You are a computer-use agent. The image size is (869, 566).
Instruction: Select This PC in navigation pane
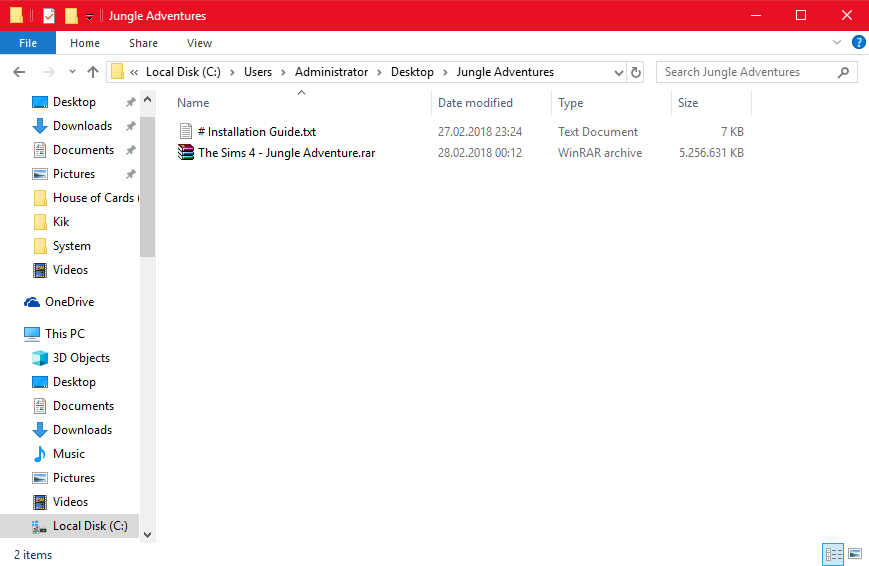(x=65, y=334)
